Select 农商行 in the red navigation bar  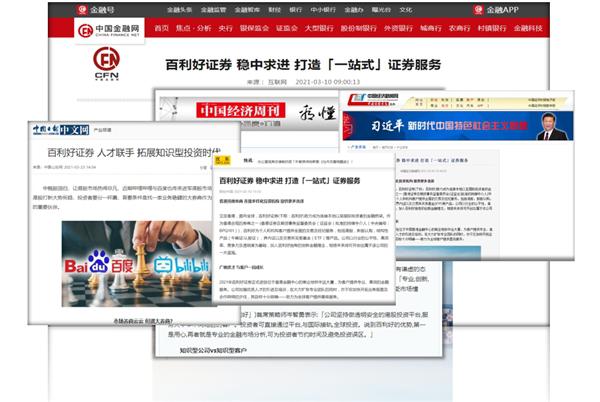click(x=460, y=28)
